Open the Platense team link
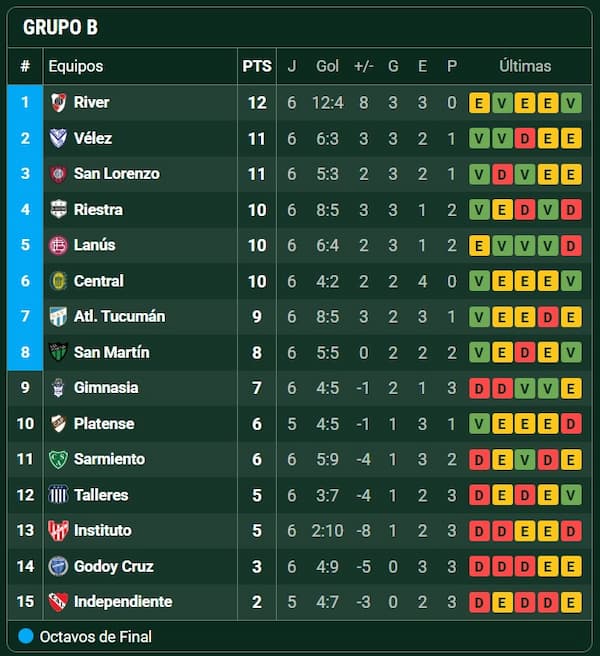Screen dimensions: 600x656 coord(104,423)
